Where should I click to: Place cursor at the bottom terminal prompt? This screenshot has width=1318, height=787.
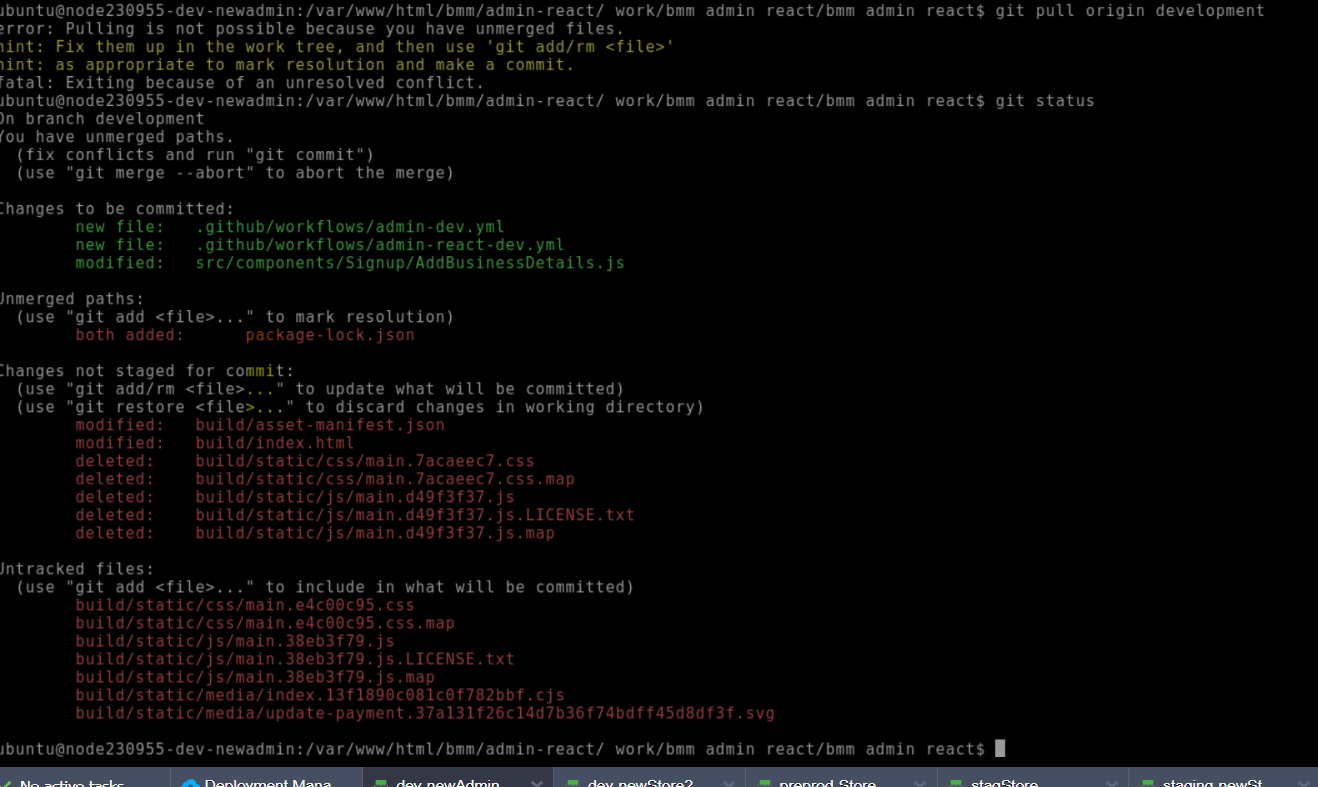pos(1000,749)
